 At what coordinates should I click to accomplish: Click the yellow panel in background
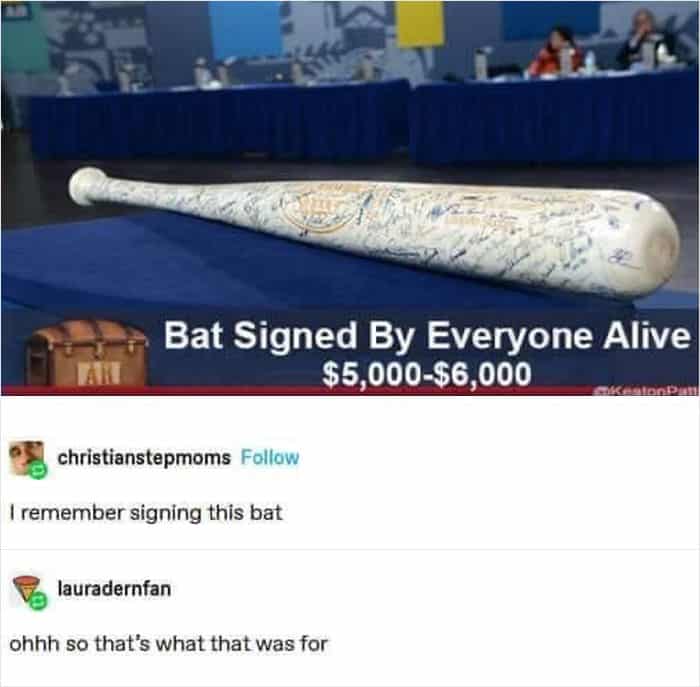point(419,23)
